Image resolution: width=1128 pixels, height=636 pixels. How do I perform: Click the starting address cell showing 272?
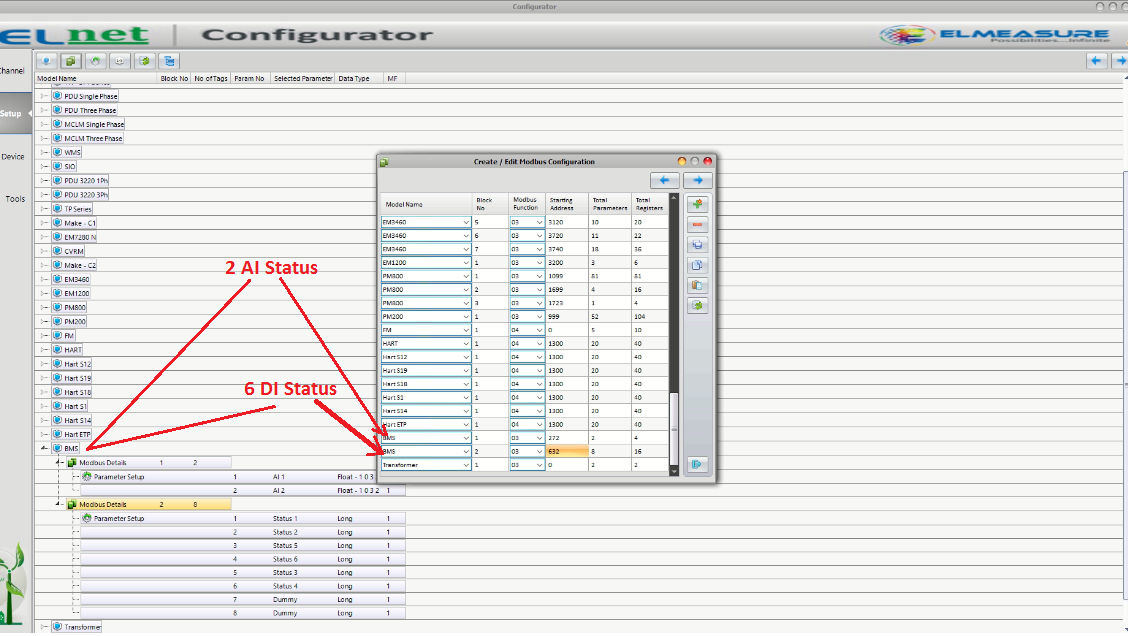click(x=567, y=438)
